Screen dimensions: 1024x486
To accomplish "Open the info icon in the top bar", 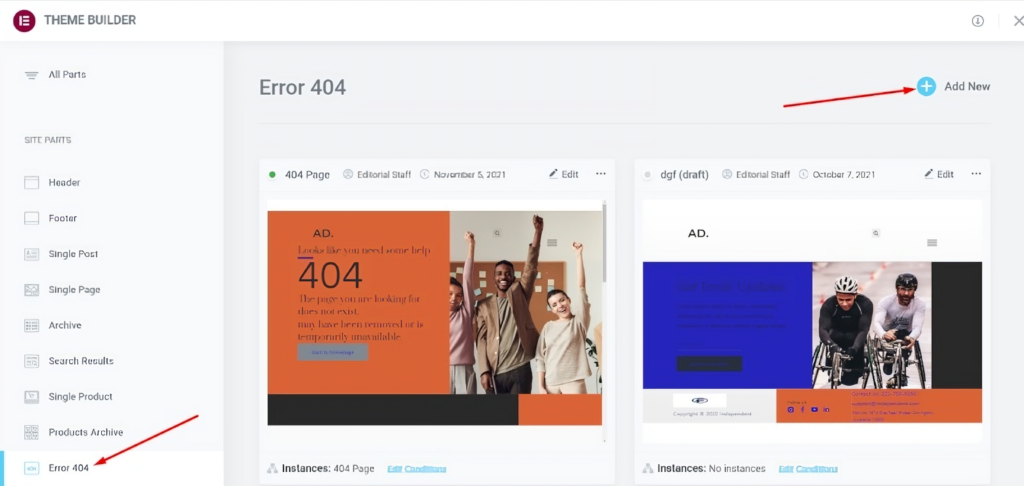I will point(978,21).
